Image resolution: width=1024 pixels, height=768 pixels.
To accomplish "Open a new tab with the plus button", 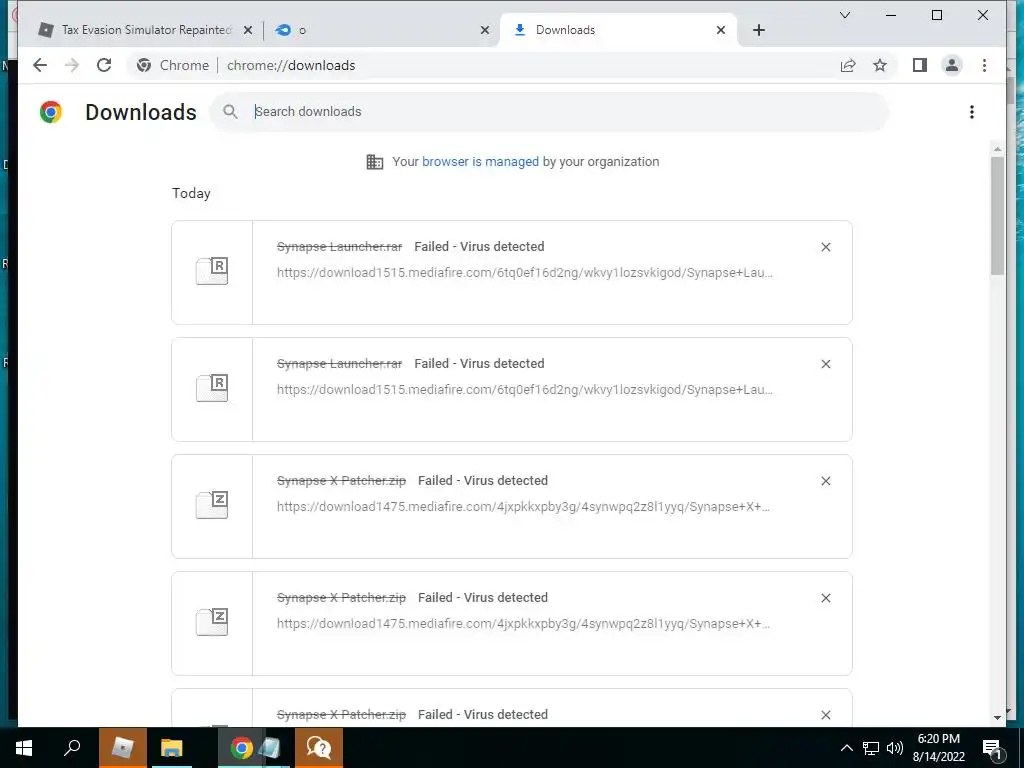I will tap(758, 30).
